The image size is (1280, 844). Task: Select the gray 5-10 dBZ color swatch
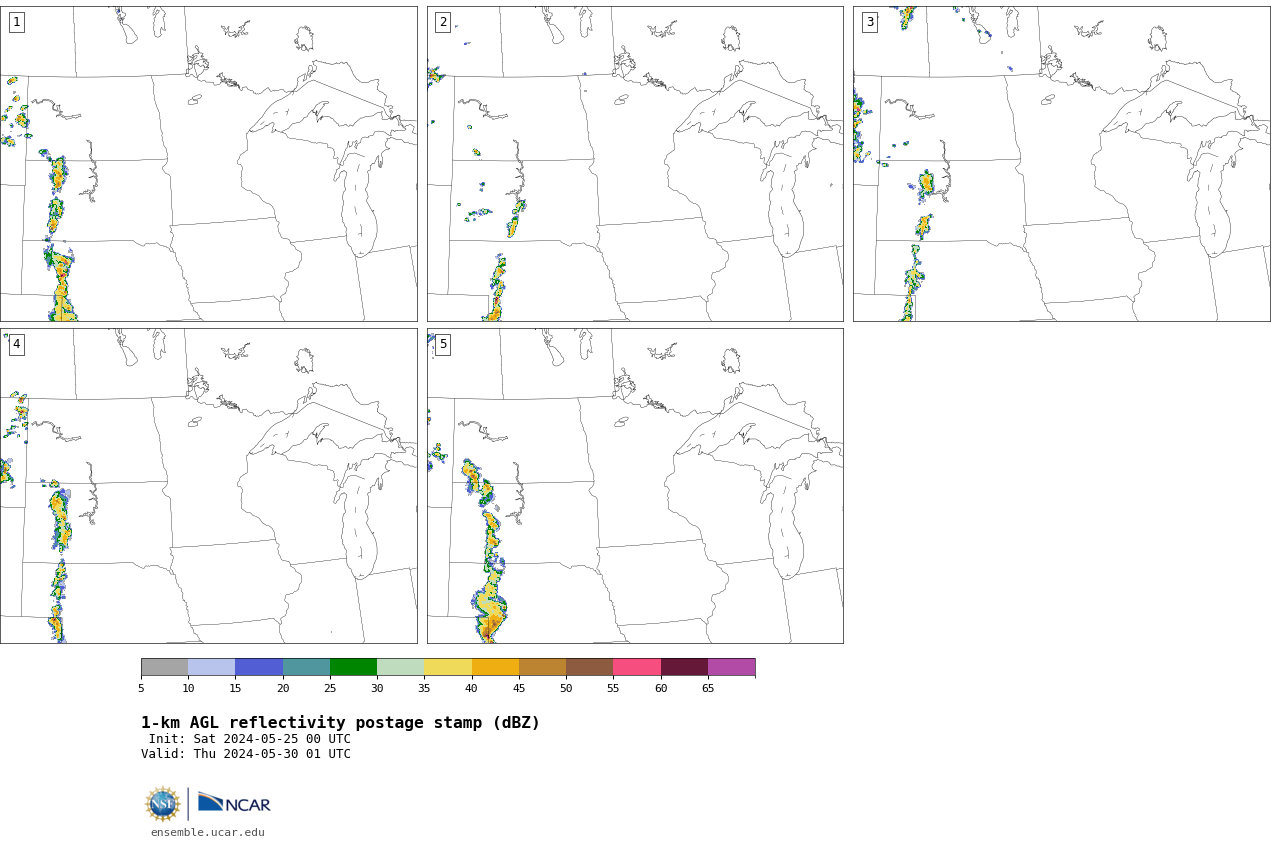pos(164,667)
